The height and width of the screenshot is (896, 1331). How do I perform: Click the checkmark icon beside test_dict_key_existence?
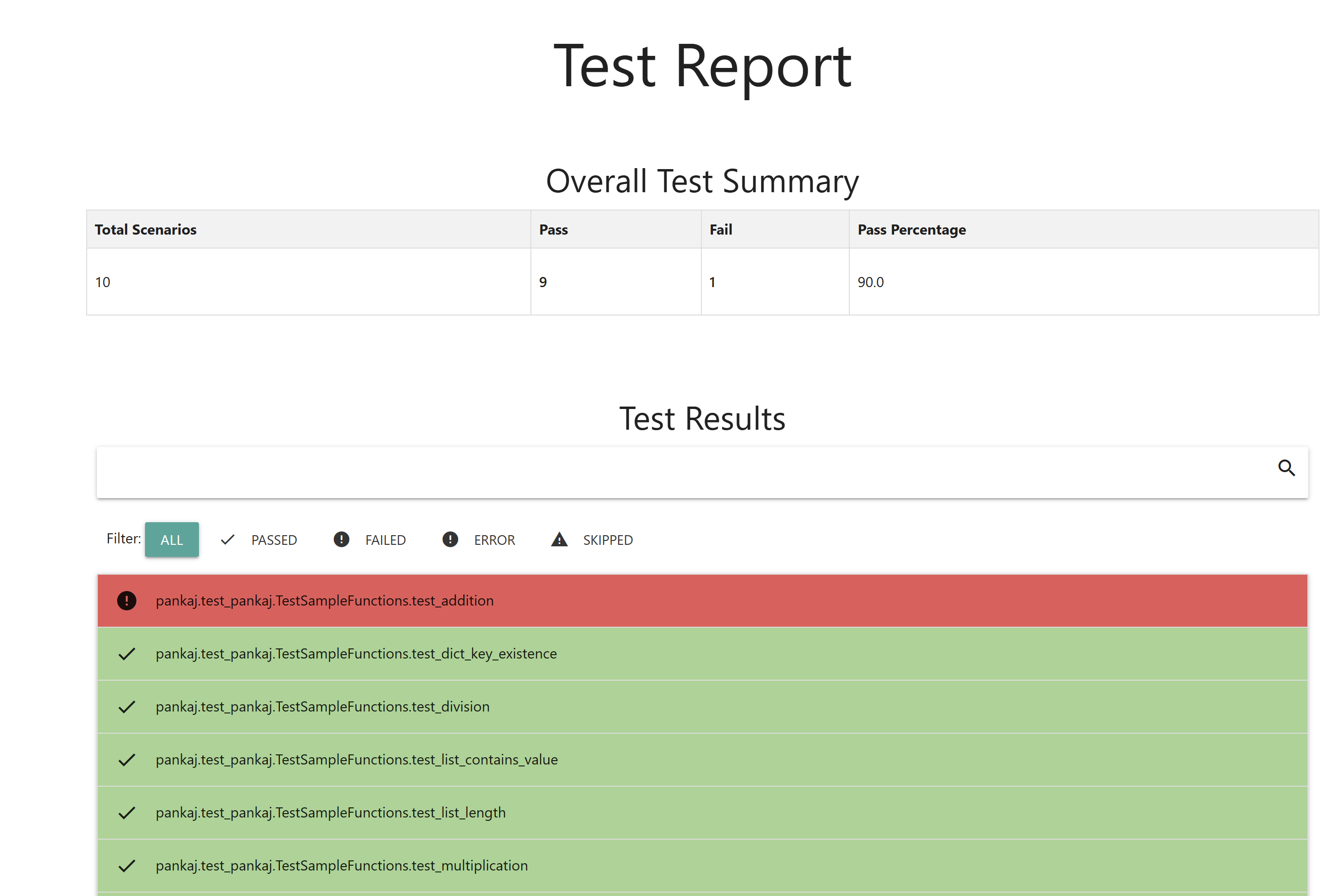(126, 654)
